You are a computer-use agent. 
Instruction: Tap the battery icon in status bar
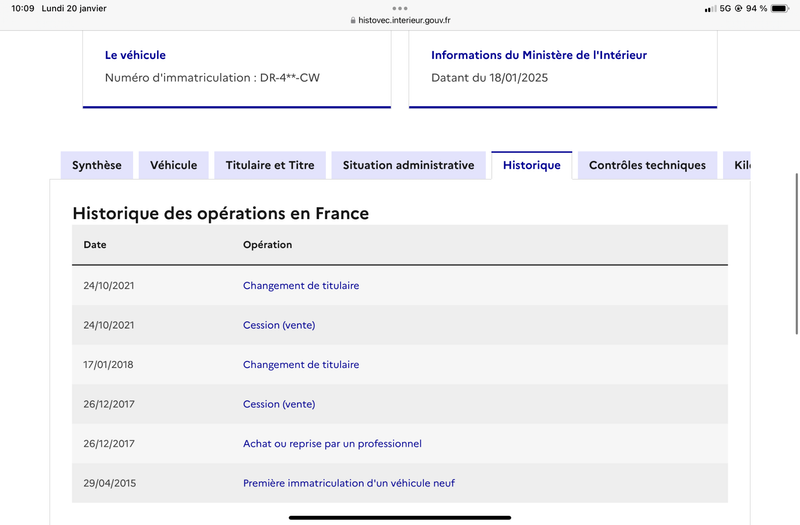[780, 8]
